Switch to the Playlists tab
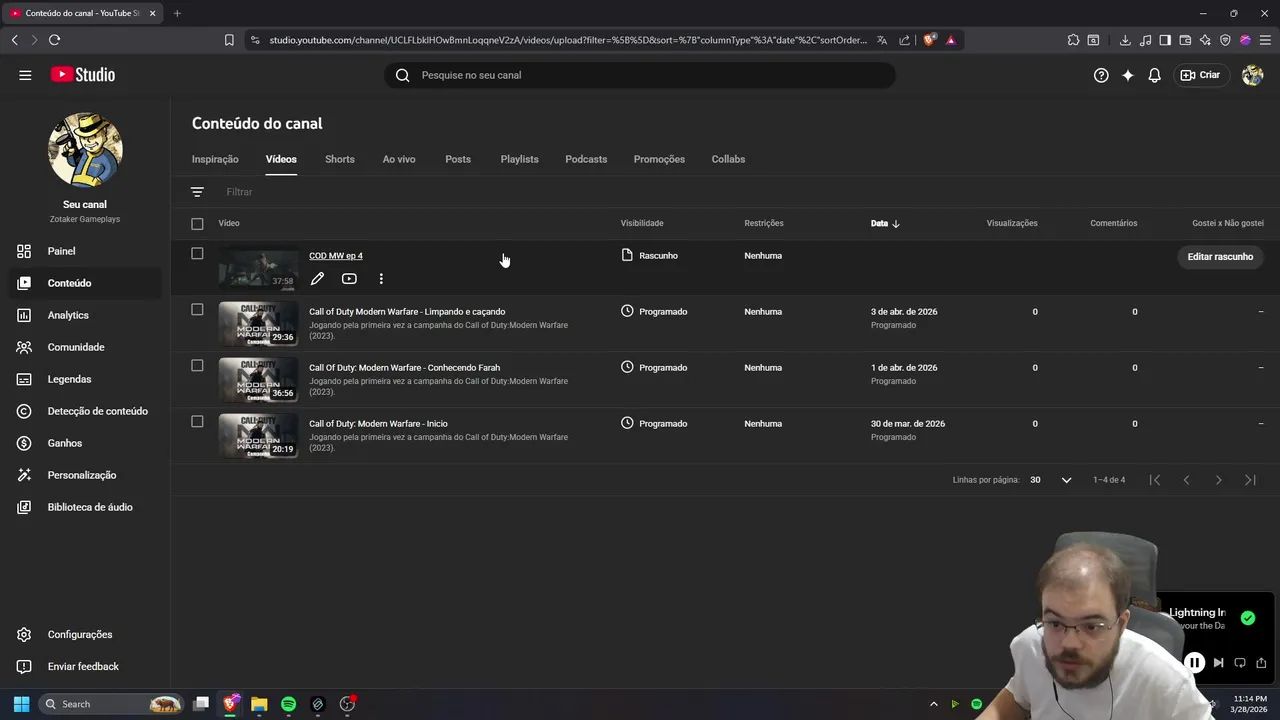 [519, 159]
